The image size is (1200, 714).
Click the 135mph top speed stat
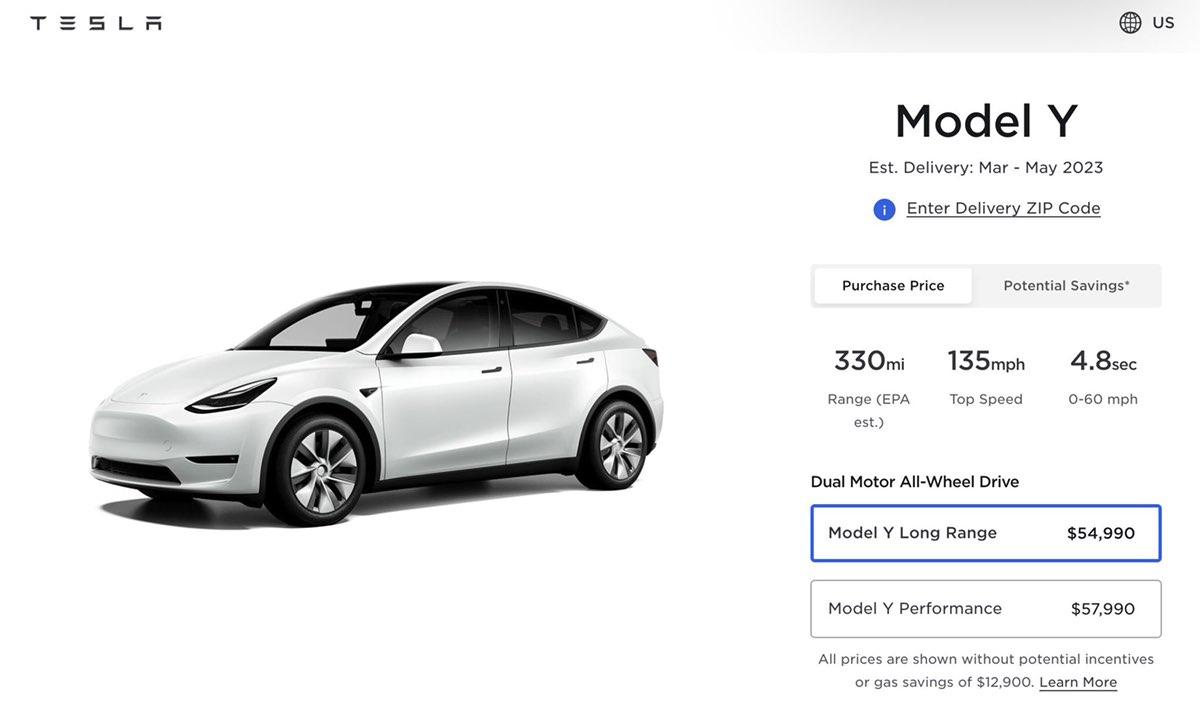click(986, 376)
